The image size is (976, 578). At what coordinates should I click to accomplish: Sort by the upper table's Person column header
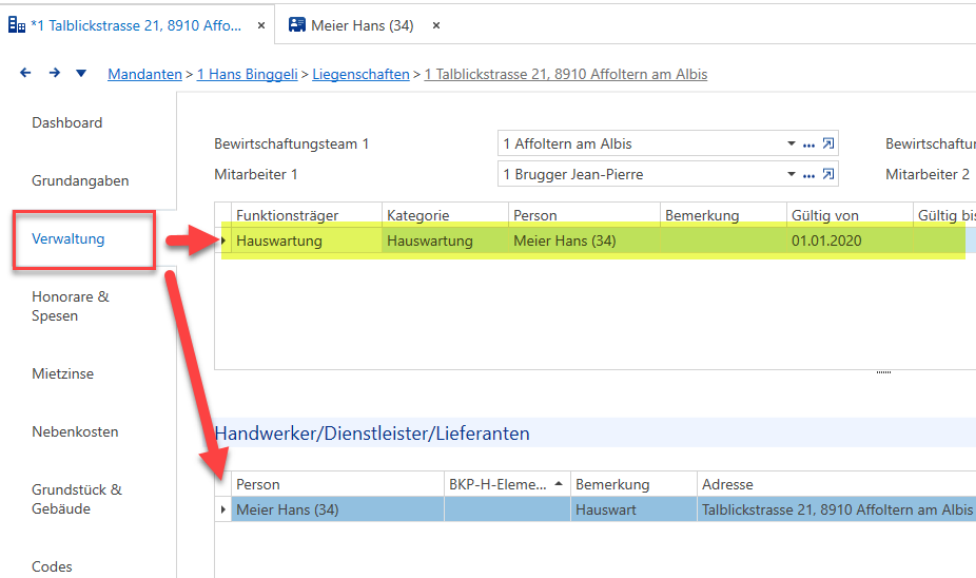pyautogui.click(x=584, y=215)
